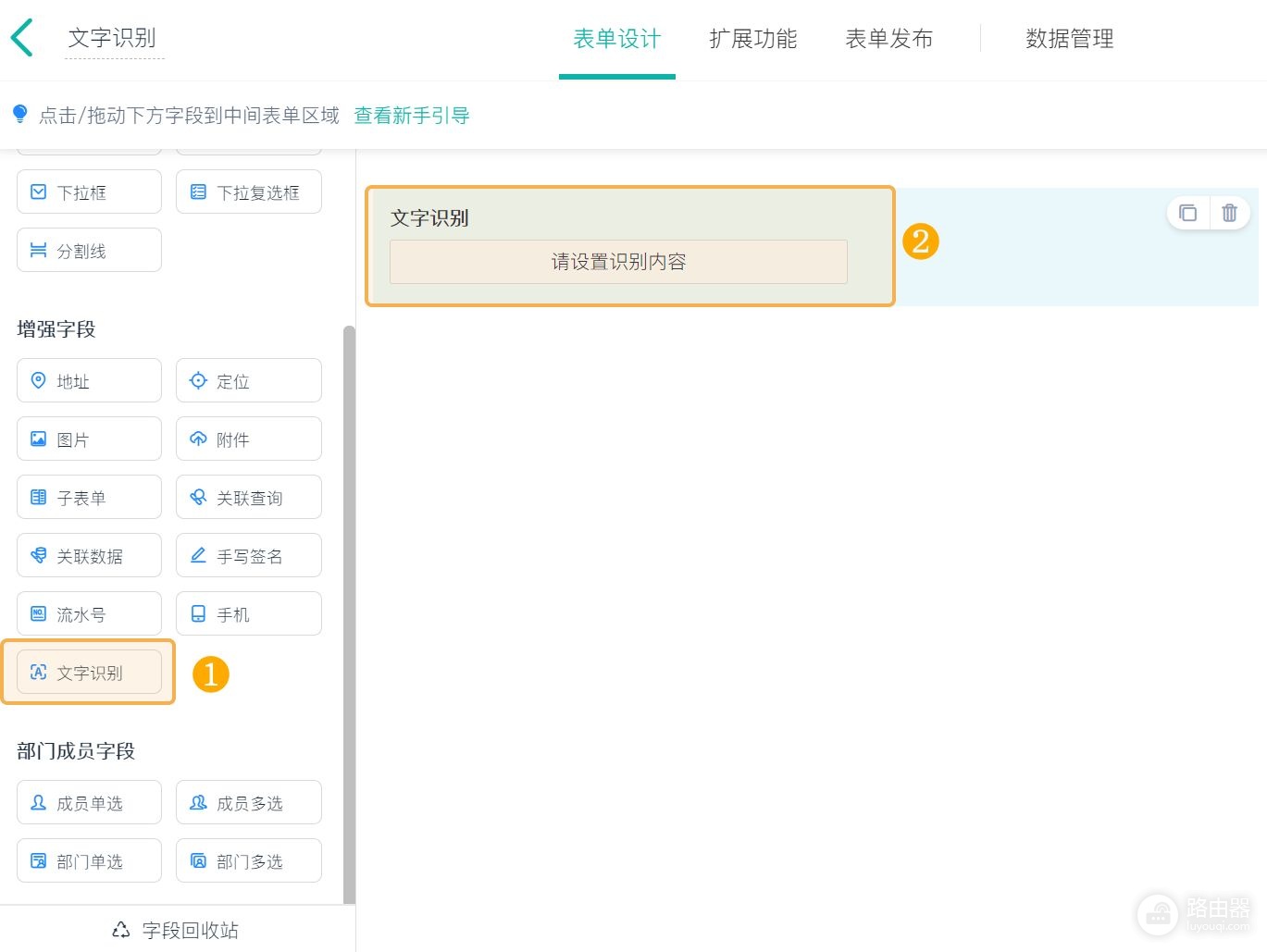
Task: Open the 查看新手引导 link
Action: point(412,116)
